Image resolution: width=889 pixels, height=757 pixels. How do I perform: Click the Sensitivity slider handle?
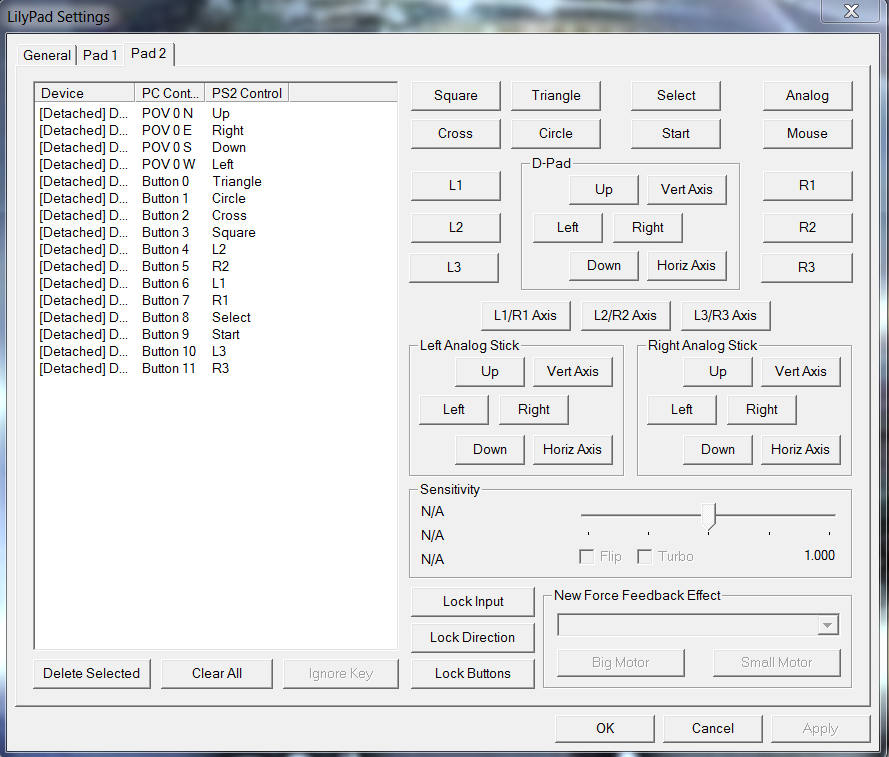click(x=709, y=517)
